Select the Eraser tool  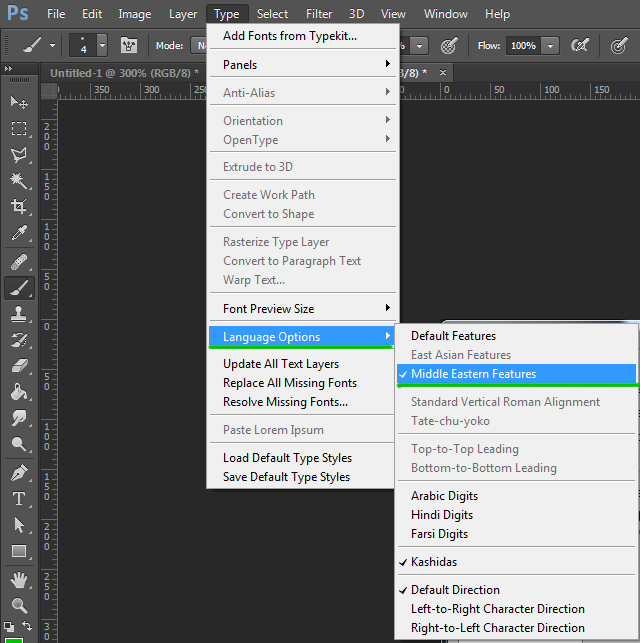[19, 366]
